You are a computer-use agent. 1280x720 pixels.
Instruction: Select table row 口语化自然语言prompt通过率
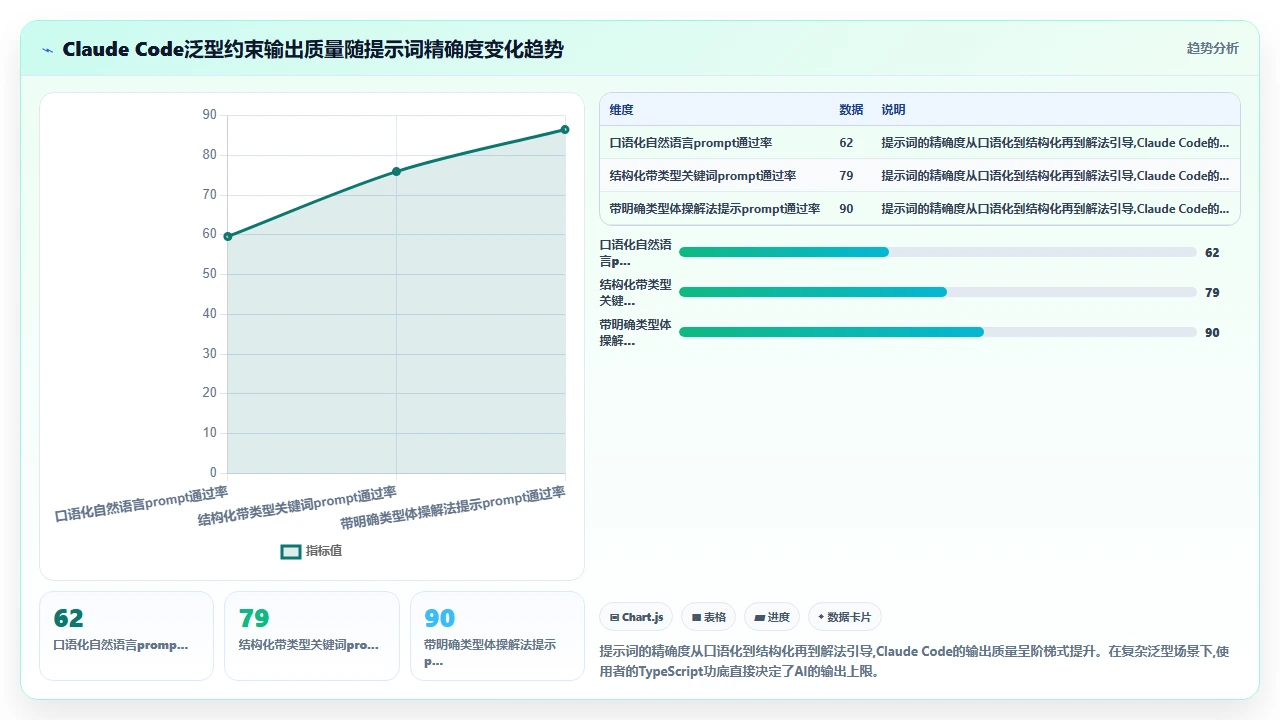(919, 143)
